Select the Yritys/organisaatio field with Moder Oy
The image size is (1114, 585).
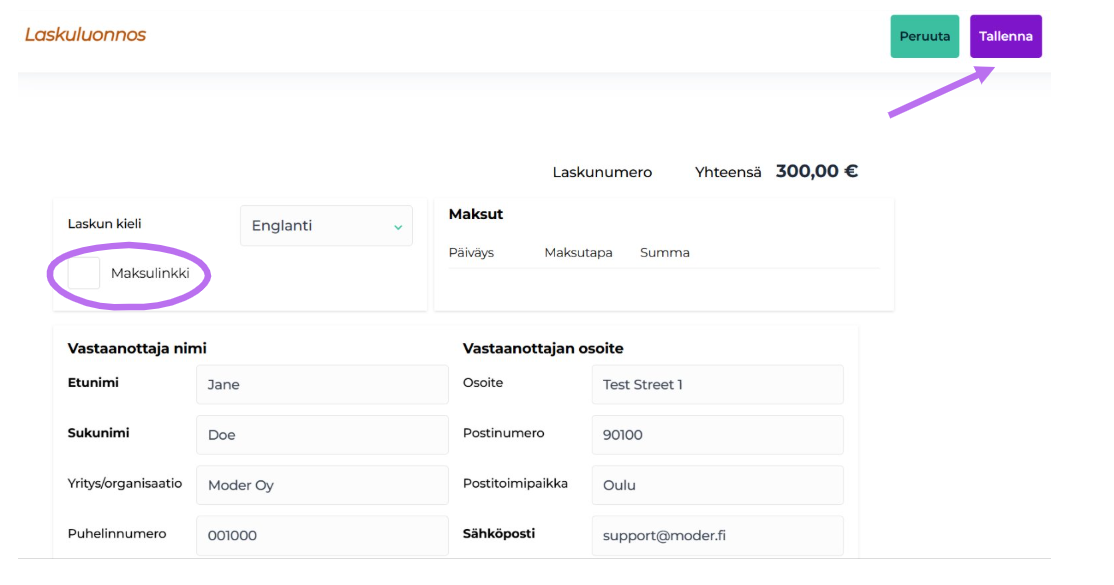coord(321,484)
